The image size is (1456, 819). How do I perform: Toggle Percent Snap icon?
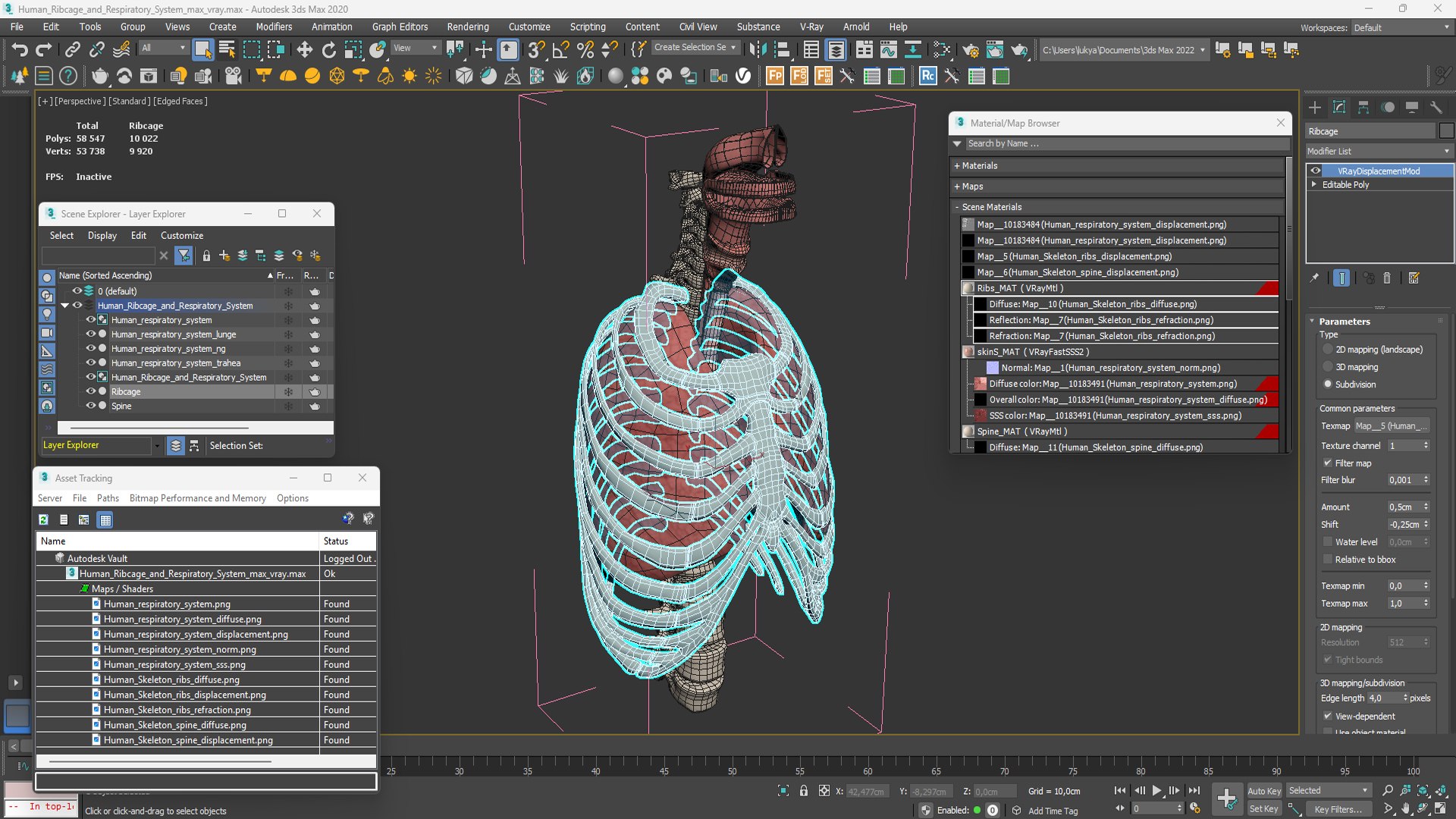585,50
